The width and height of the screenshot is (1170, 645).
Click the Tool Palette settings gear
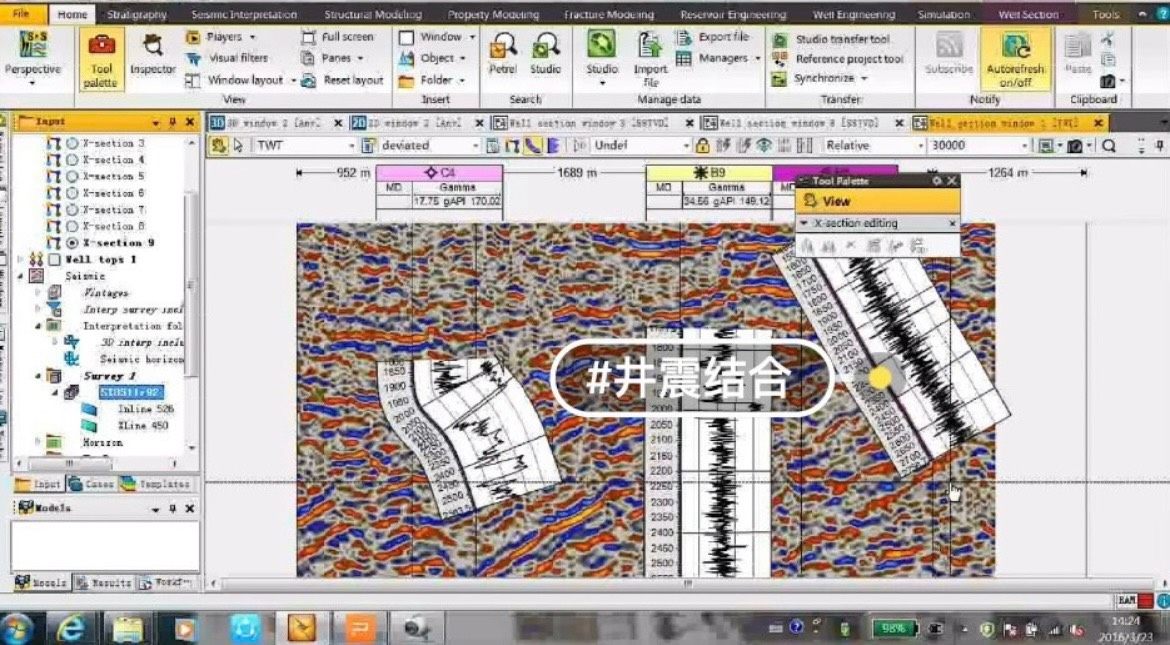coord(937,181)
